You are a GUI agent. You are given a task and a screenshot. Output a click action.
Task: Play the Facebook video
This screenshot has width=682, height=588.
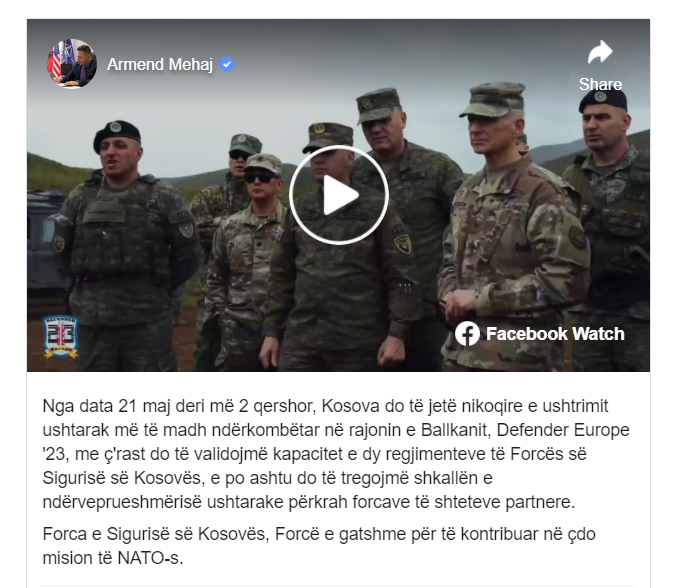tap(338, 195)
